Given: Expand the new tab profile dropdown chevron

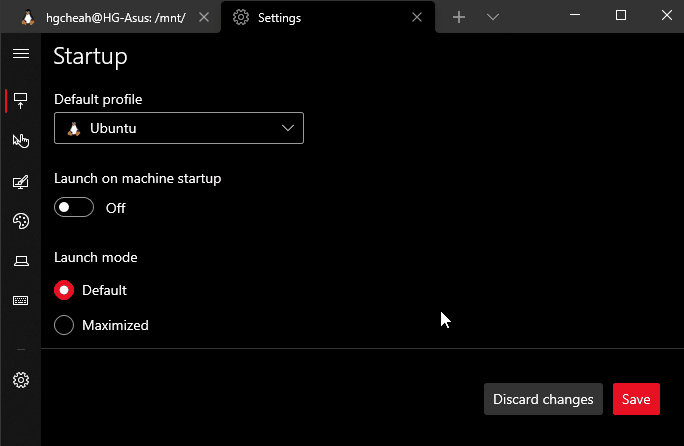Looking at the screenshot, I should coord(493,17).
